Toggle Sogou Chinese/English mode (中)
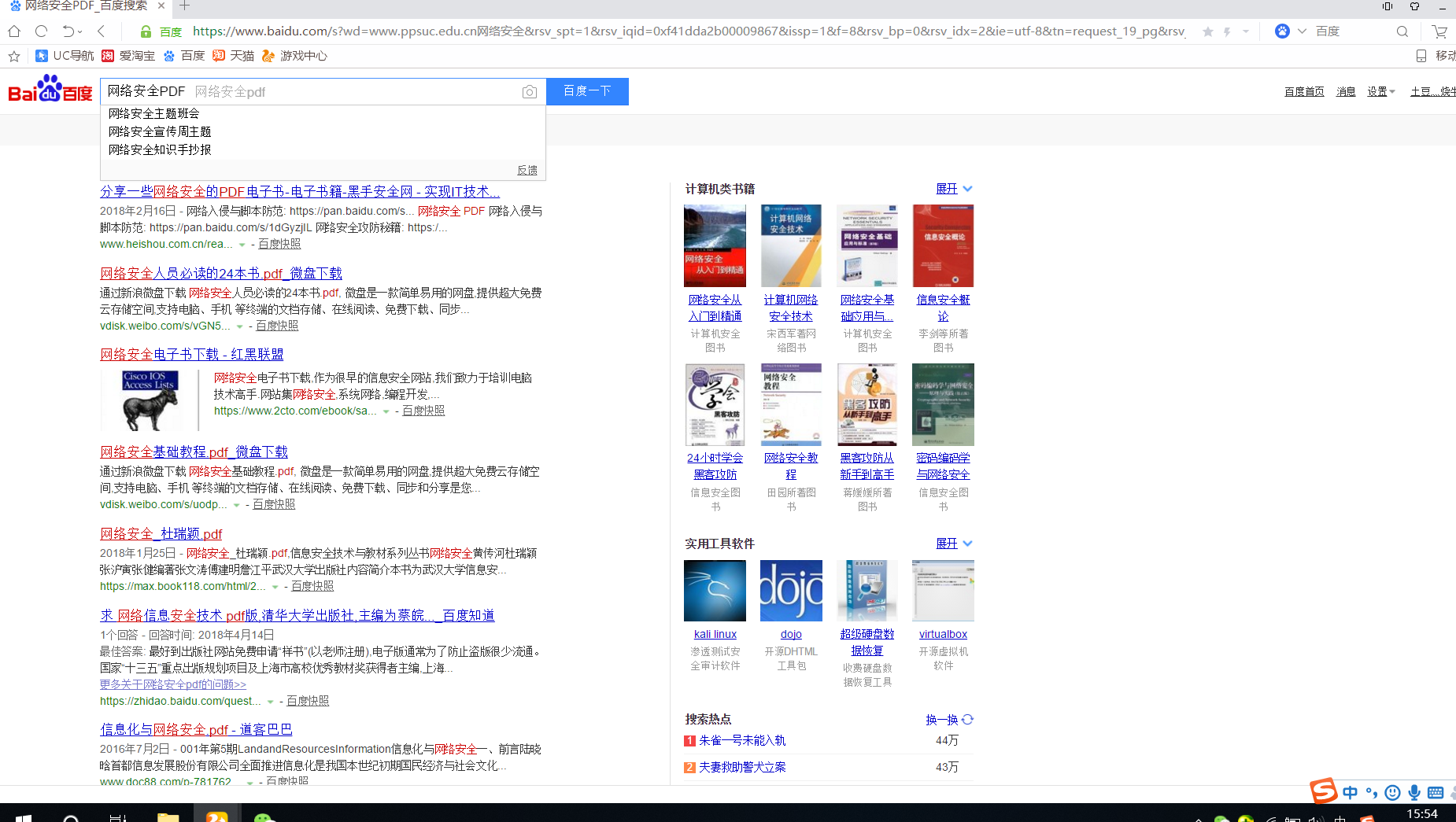The width and height of the screenshot is (1456, 822). click(x=1351, y=793)
